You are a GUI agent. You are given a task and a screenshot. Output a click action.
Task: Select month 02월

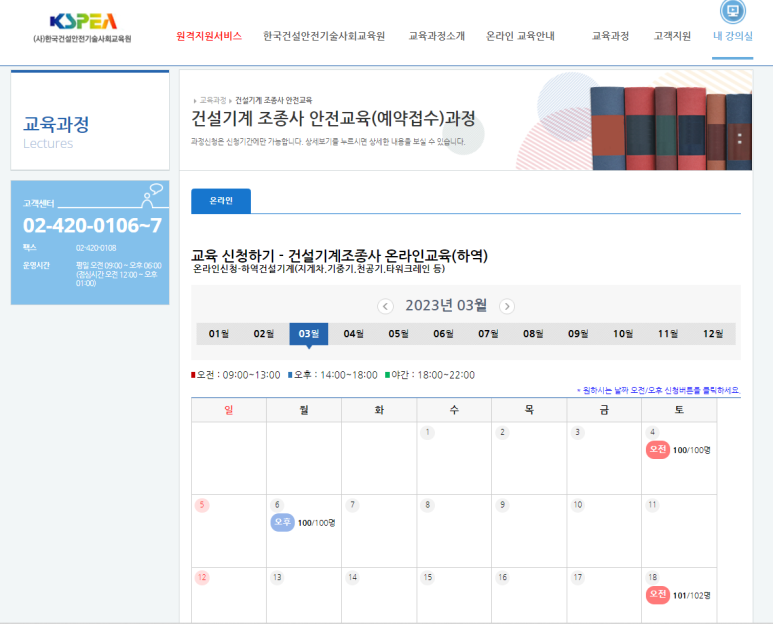264,334
